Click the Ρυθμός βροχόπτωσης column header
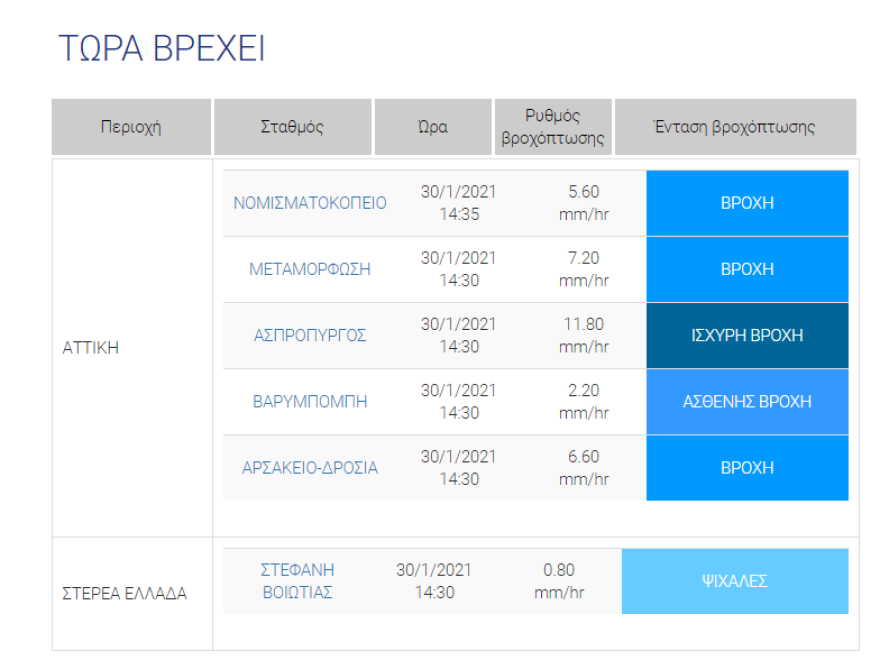 click(x=553, y=127)
